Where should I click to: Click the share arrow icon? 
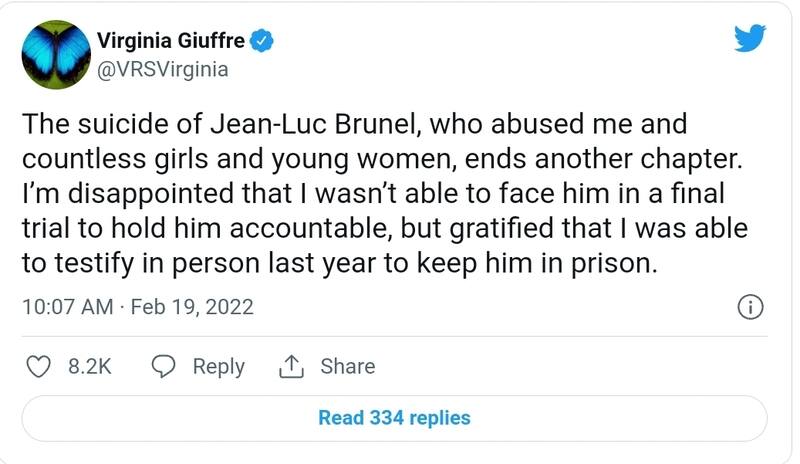click(x=291, y=367)
